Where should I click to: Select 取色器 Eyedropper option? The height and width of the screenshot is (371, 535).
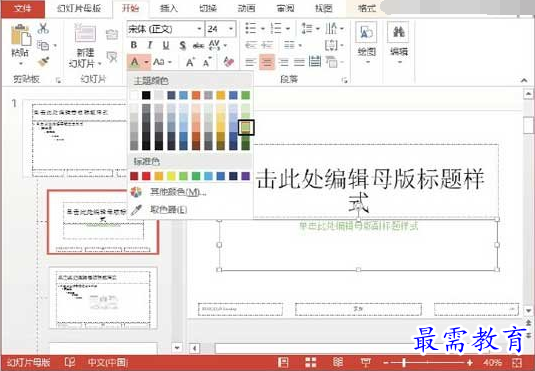[x=169, y=210]
